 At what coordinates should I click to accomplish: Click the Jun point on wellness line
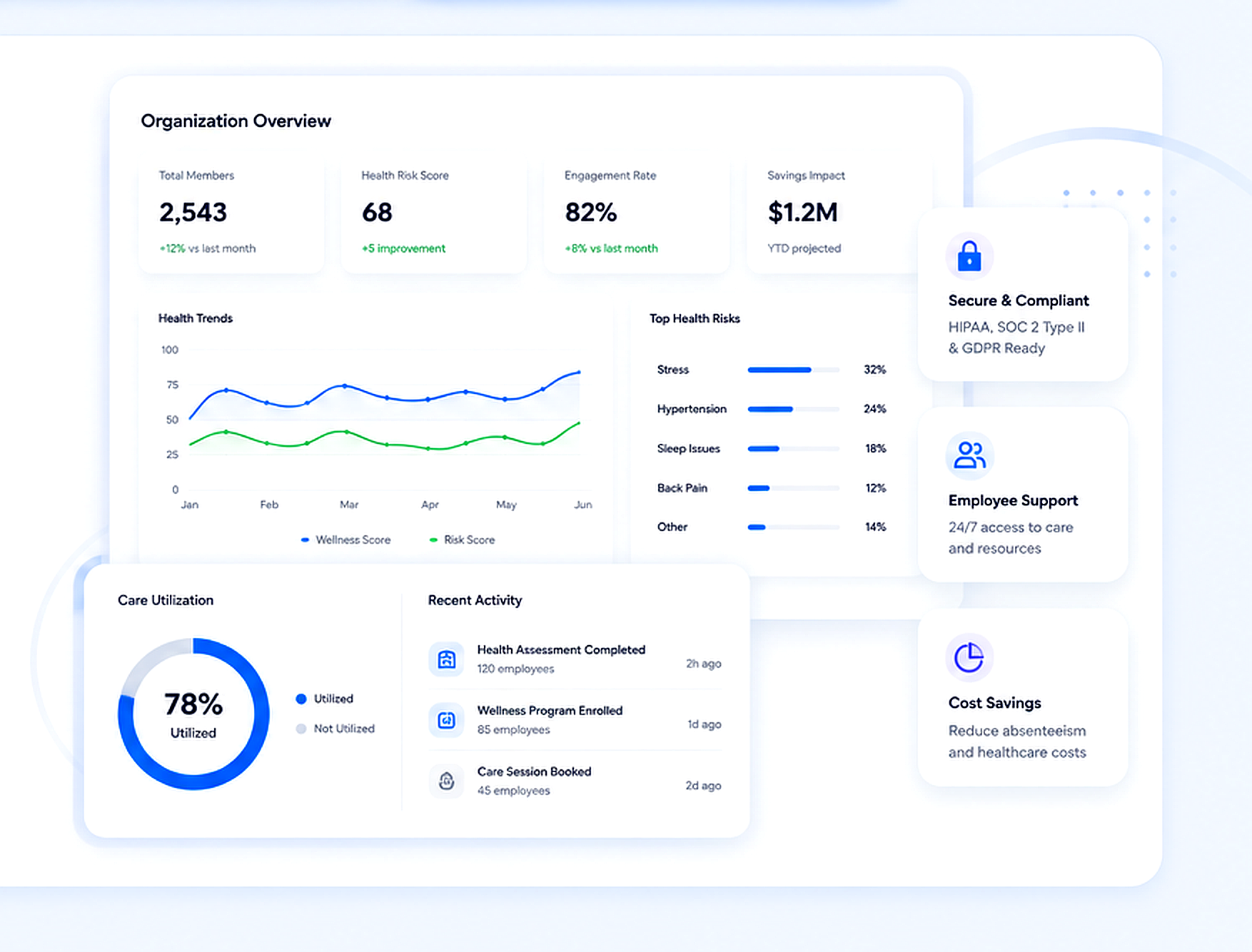coord(579,372)
